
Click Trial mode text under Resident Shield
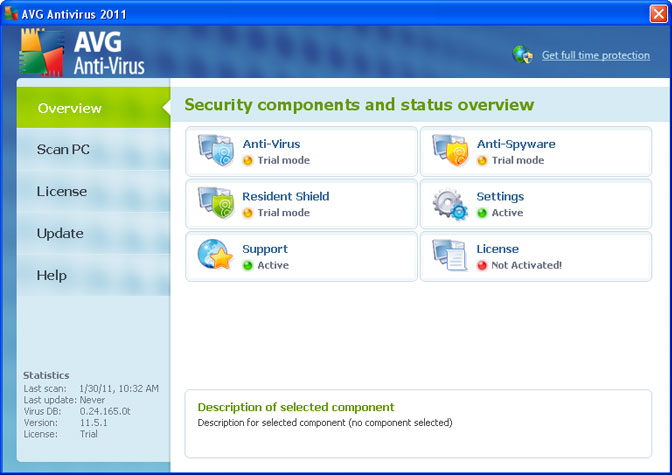click(x=284, y=213)
